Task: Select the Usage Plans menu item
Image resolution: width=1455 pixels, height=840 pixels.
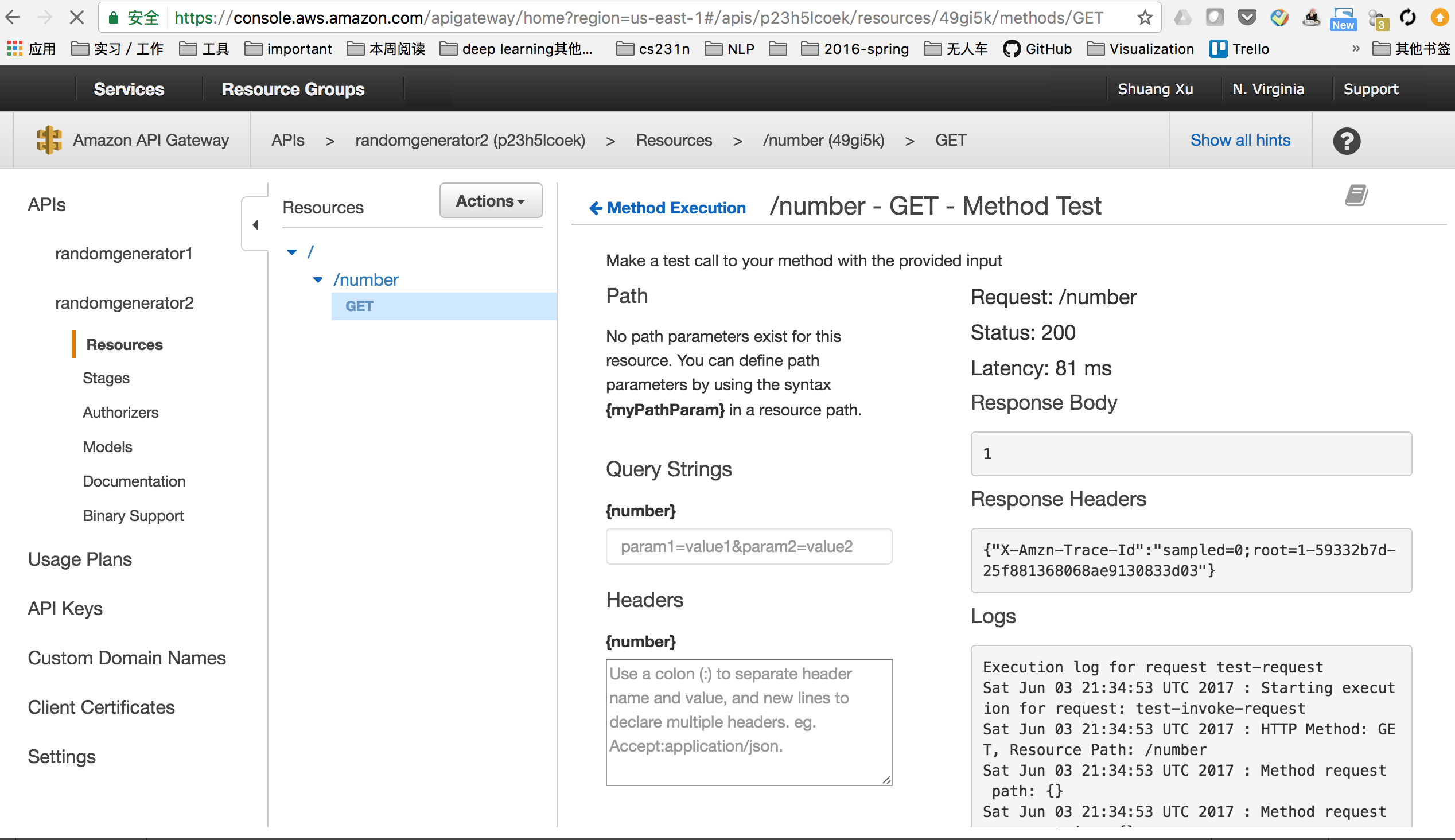Action: point(80,559)
